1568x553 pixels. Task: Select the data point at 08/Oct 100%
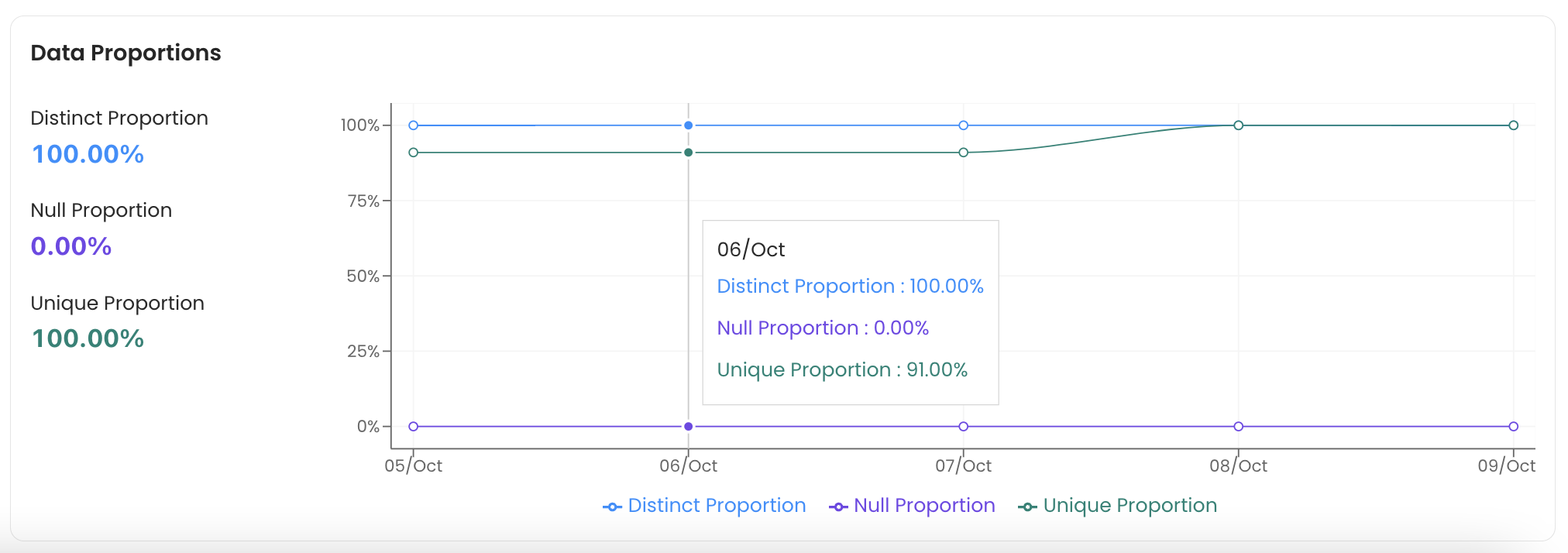[1238, 125]
